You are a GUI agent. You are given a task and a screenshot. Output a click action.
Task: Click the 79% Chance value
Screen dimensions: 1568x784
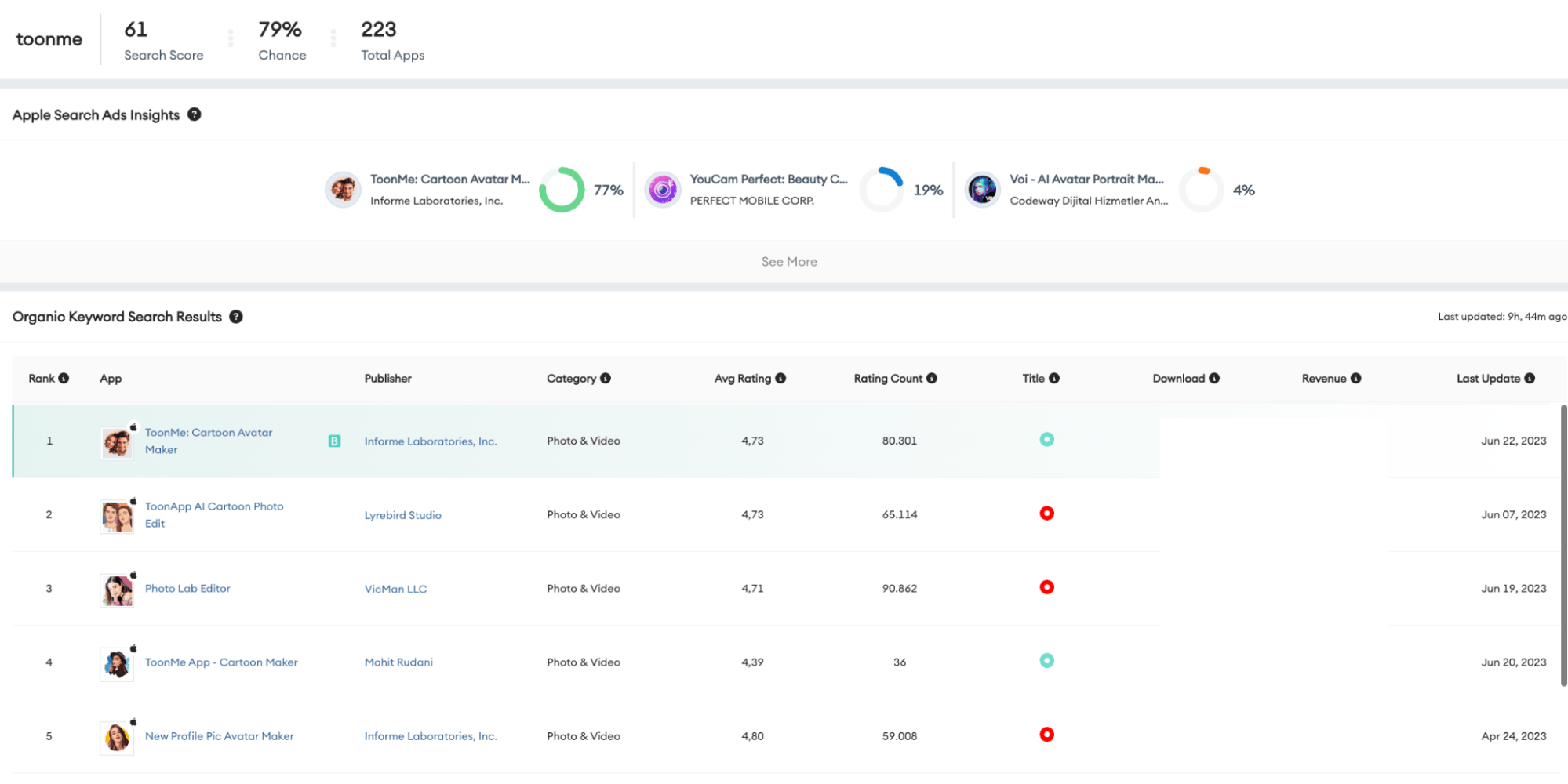click(x=280, y=29)
